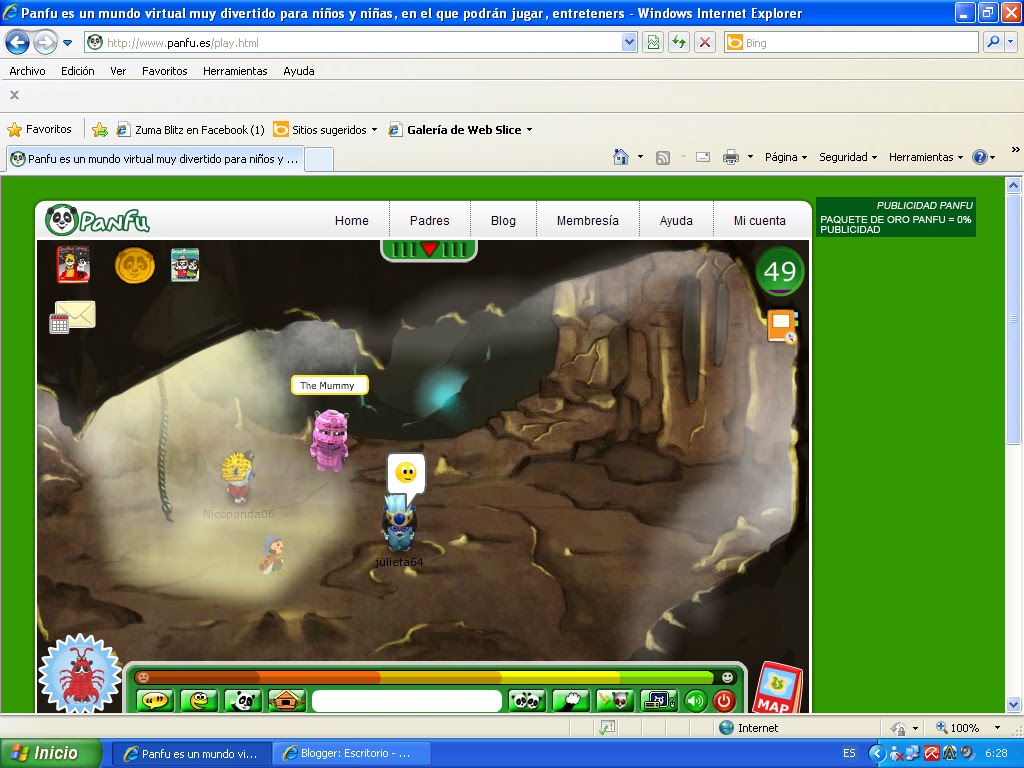Open the Padres page link

point(430,221)
